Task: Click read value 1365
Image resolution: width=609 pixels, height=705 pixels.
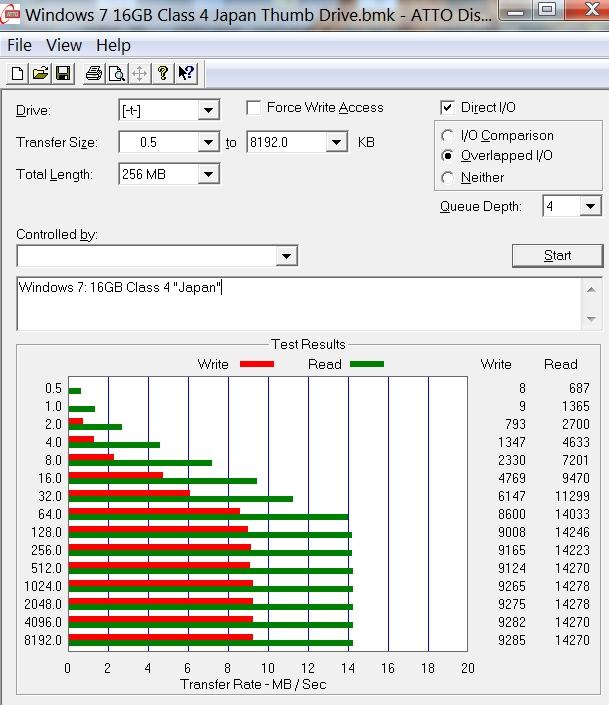Action: coord(576,406)
